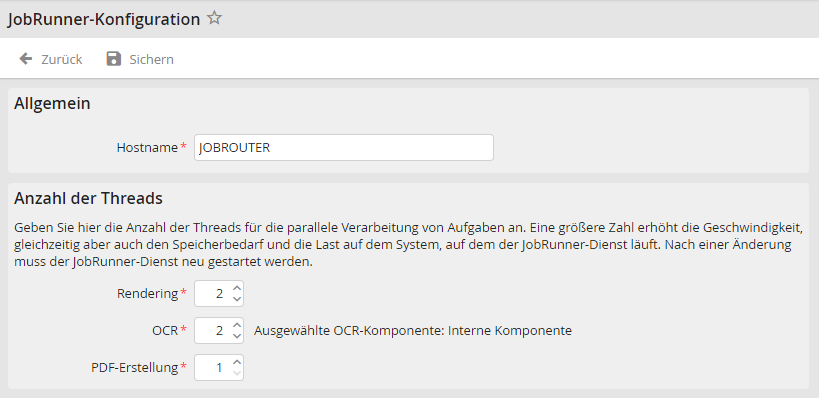Decrease the PDF-Erstellung thread count
This screenshot has height=398, width=819.
click(237, 373)
